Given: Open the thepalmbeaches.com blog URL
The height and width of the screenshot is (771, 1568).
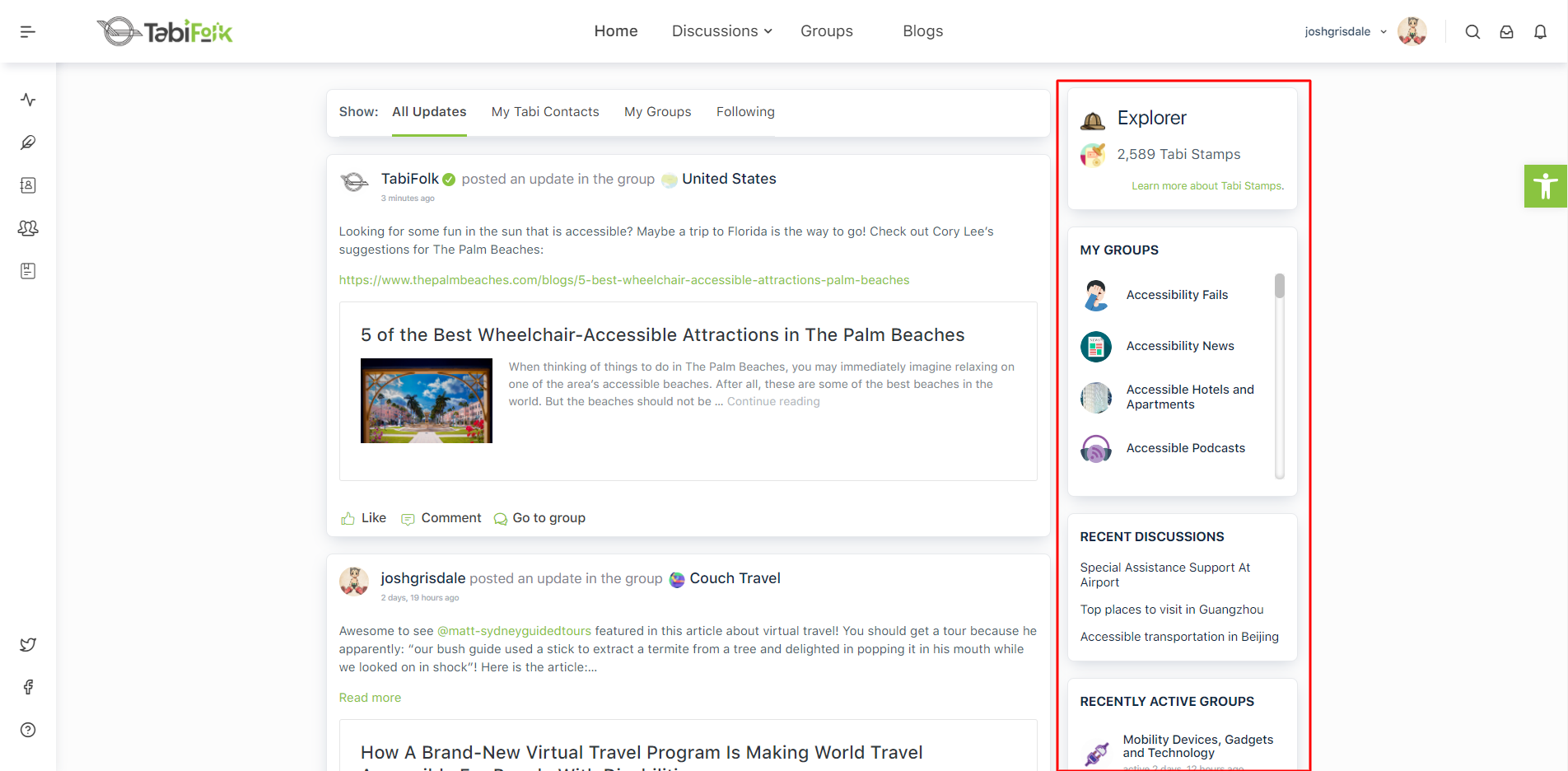Looking at the screenshot, I should coord(624,280).
